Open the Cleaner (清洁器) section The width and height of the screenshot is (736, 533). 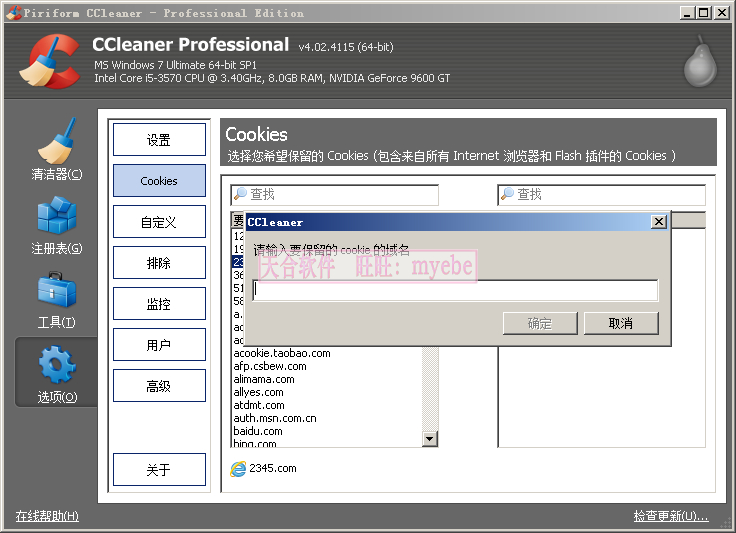pos(56,149)
